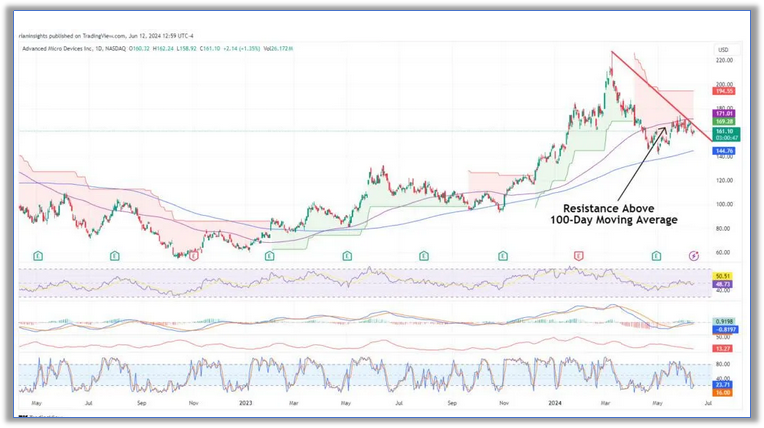Click the open value O160.32
The image size is (764, 428).
pos(139,49)
